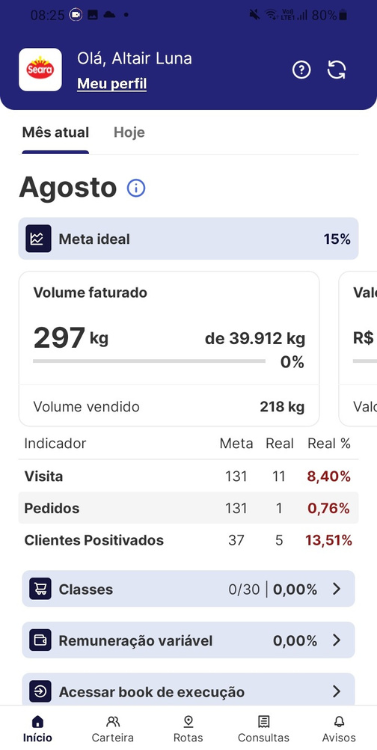Screen dimensions: 377x750
Task: Tap the Remuneração variável wallet icon
Action: (40, 640)
